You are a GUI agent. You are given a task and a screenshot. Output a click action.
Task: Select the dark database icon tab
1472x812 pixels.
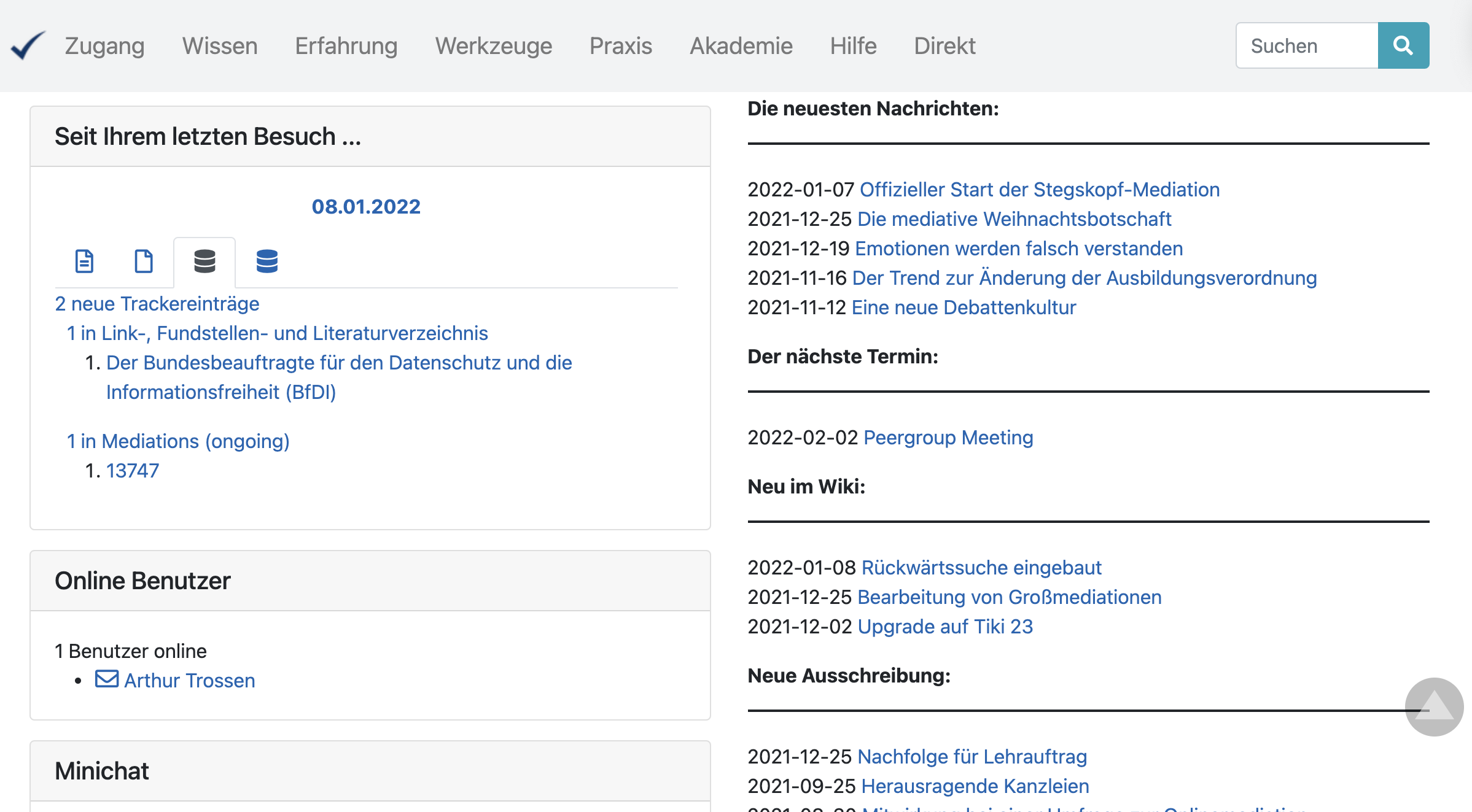pyautogui.click(x=204, y=261)
